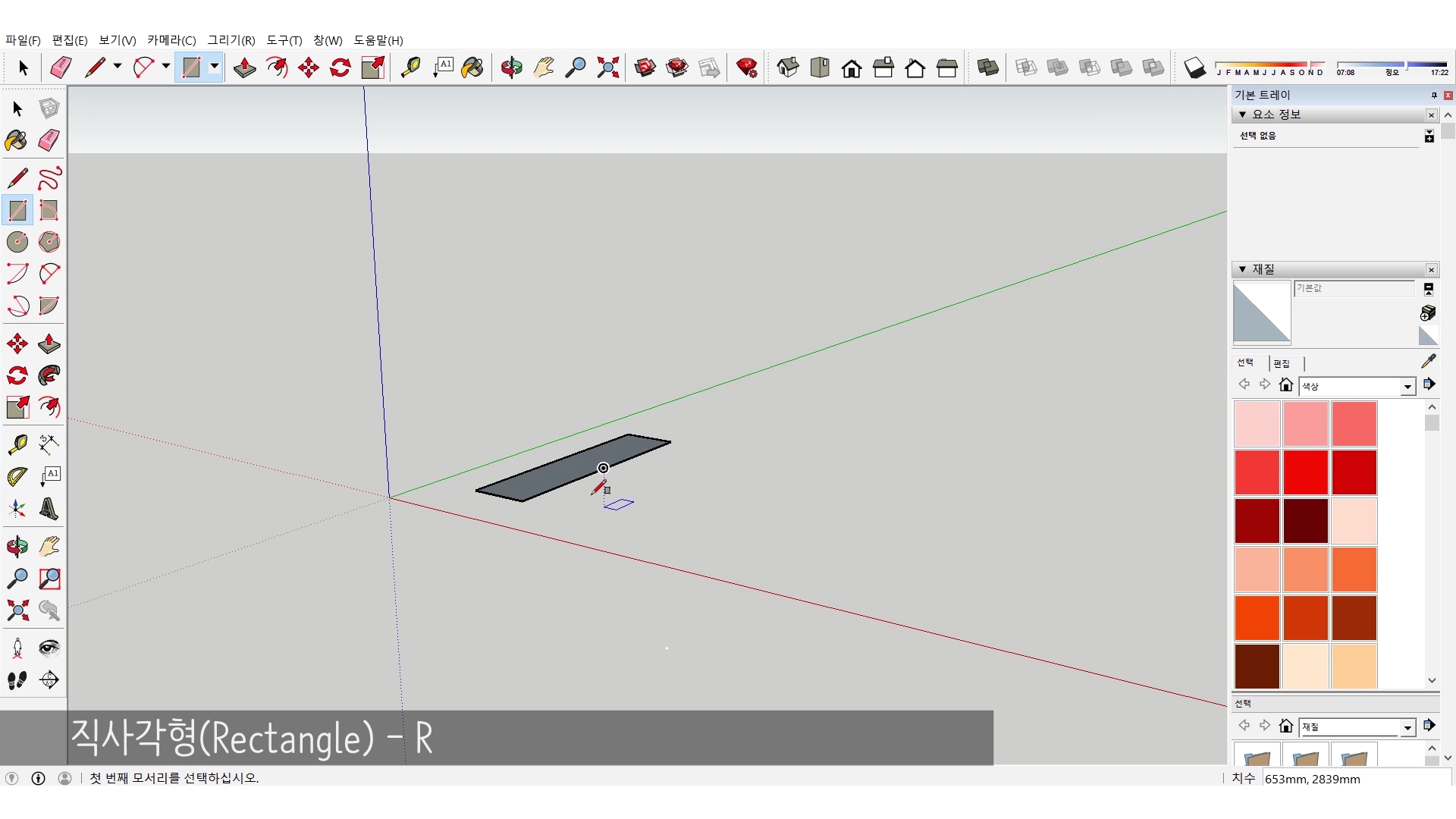Toggle shadows display icon near date slider
This screenshot has height=819, width=1456.
pos(1194,67)
